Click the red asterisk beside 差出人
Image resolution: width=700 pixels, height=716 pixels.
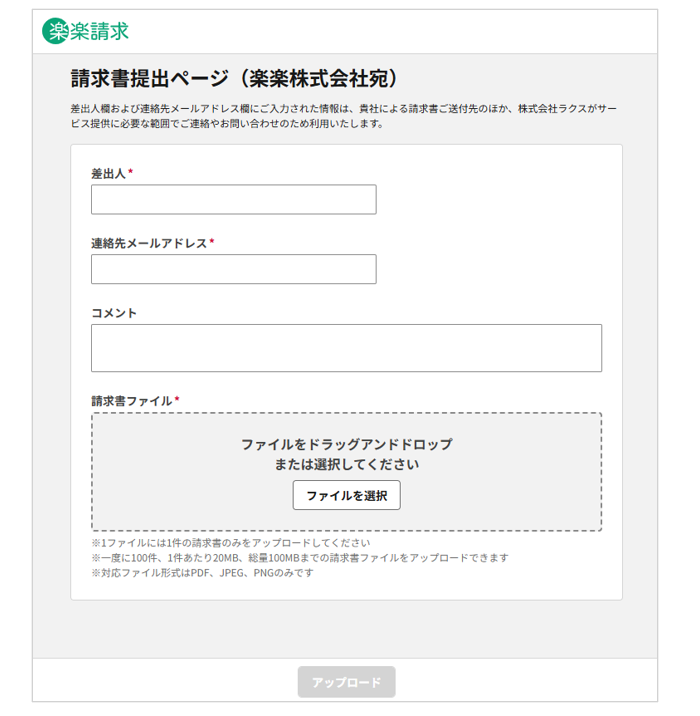(x=130, y=172)
